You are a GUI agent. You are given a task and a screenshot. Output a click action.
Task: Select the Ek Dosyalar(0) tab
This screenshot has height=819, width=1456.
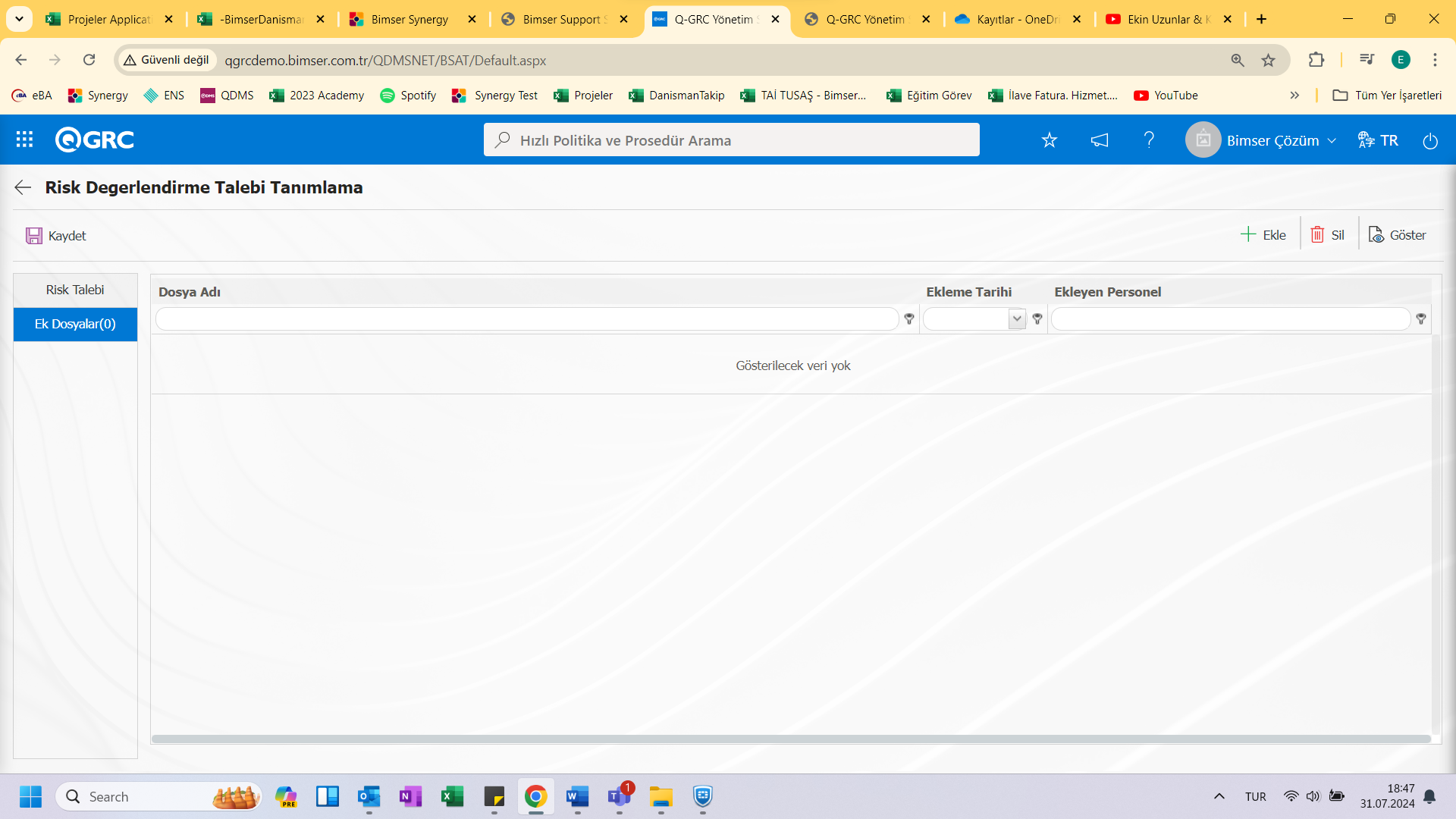click(x=75, y=324)
